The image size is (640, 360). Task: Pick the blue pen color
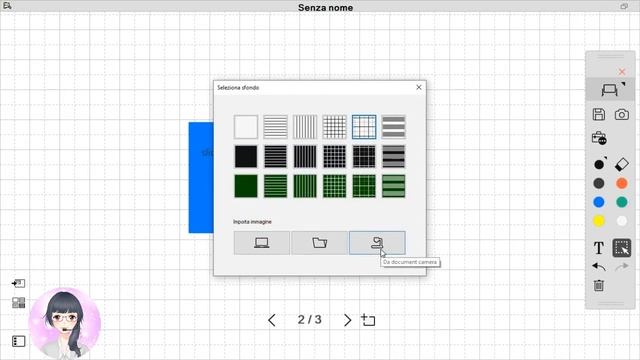pyautogui.click(x=599, y=202)
